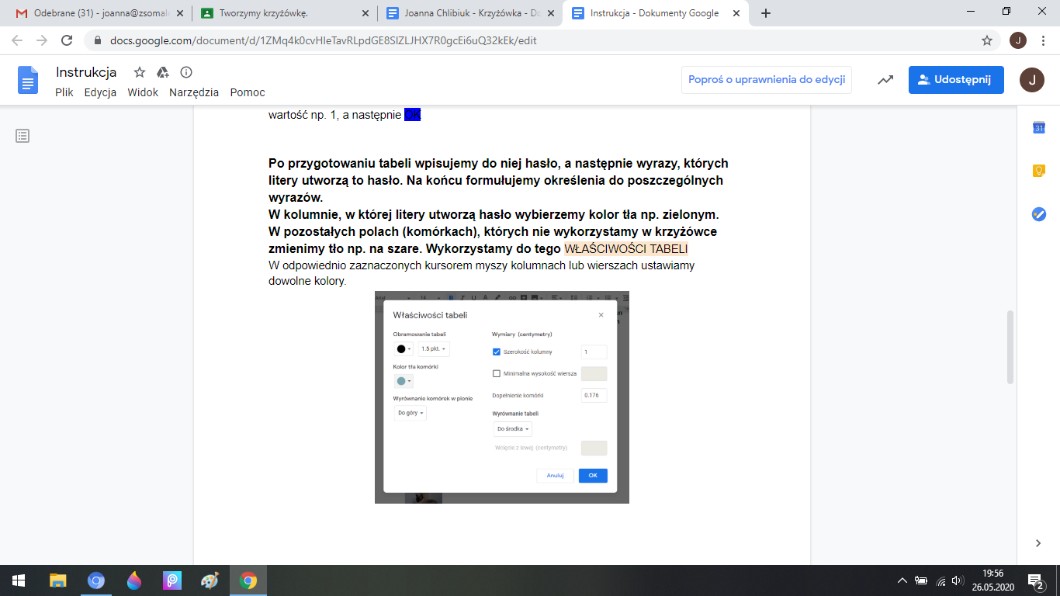Click the Minimalna wysokość wiersza checkbox
Screen dimensions: 1060x596
[x=497, y=374]
